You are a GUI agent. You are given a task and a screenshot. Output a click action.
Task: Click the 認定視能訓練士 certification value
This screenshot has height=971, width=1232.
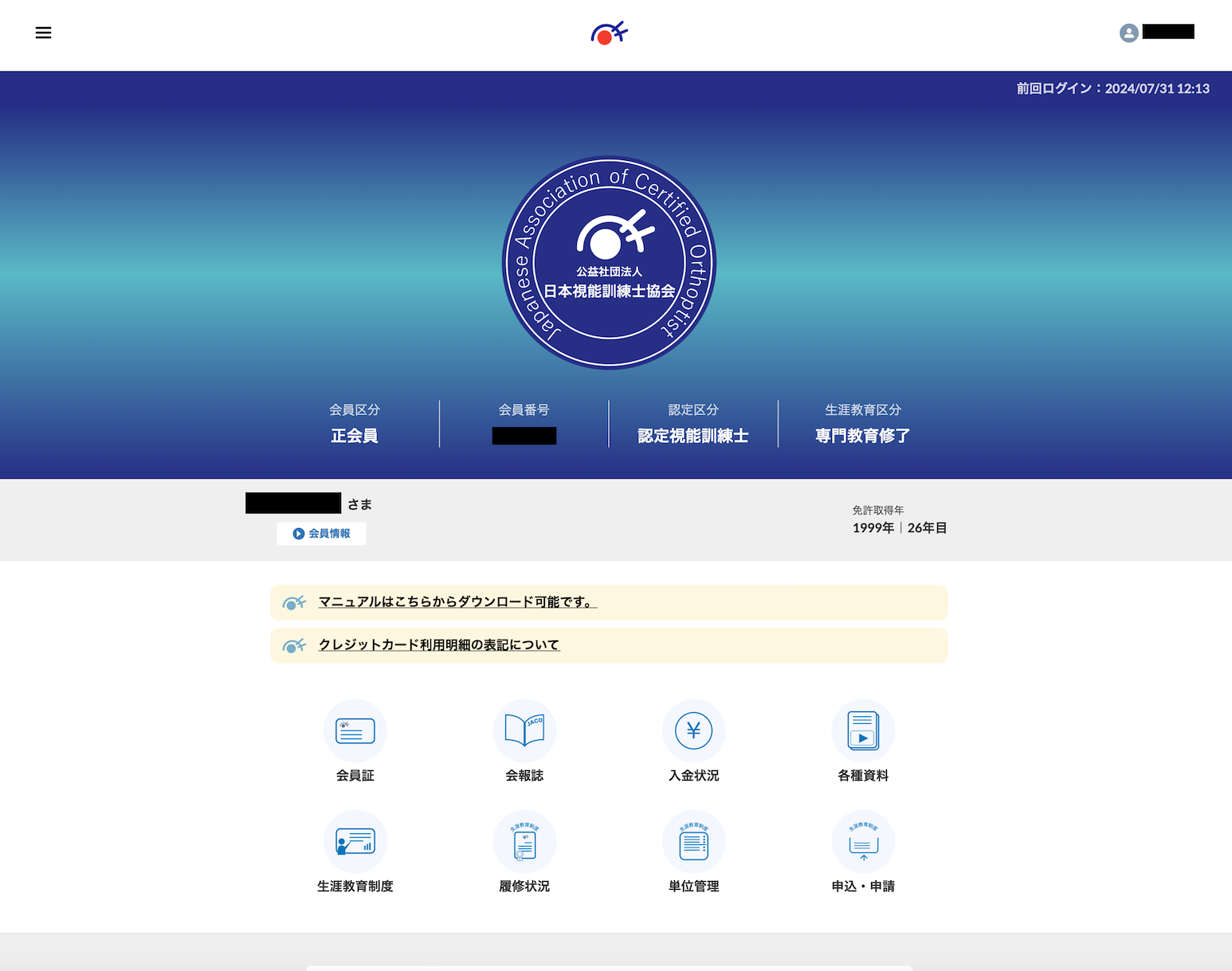click(693, 436)
